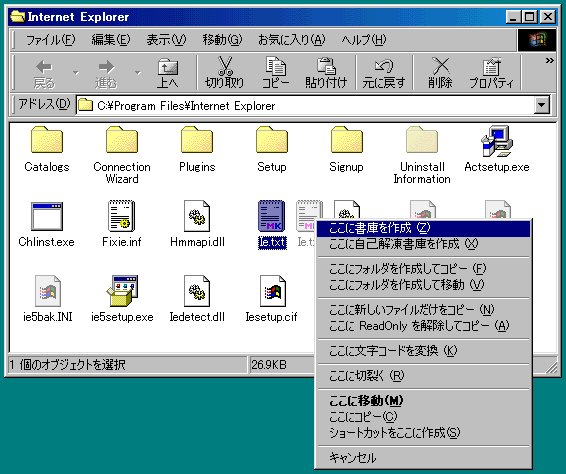This screenshot has height=474, width=566.
Task: Cut selection with the scissors 切り取り icon
Action: [225, 74]
